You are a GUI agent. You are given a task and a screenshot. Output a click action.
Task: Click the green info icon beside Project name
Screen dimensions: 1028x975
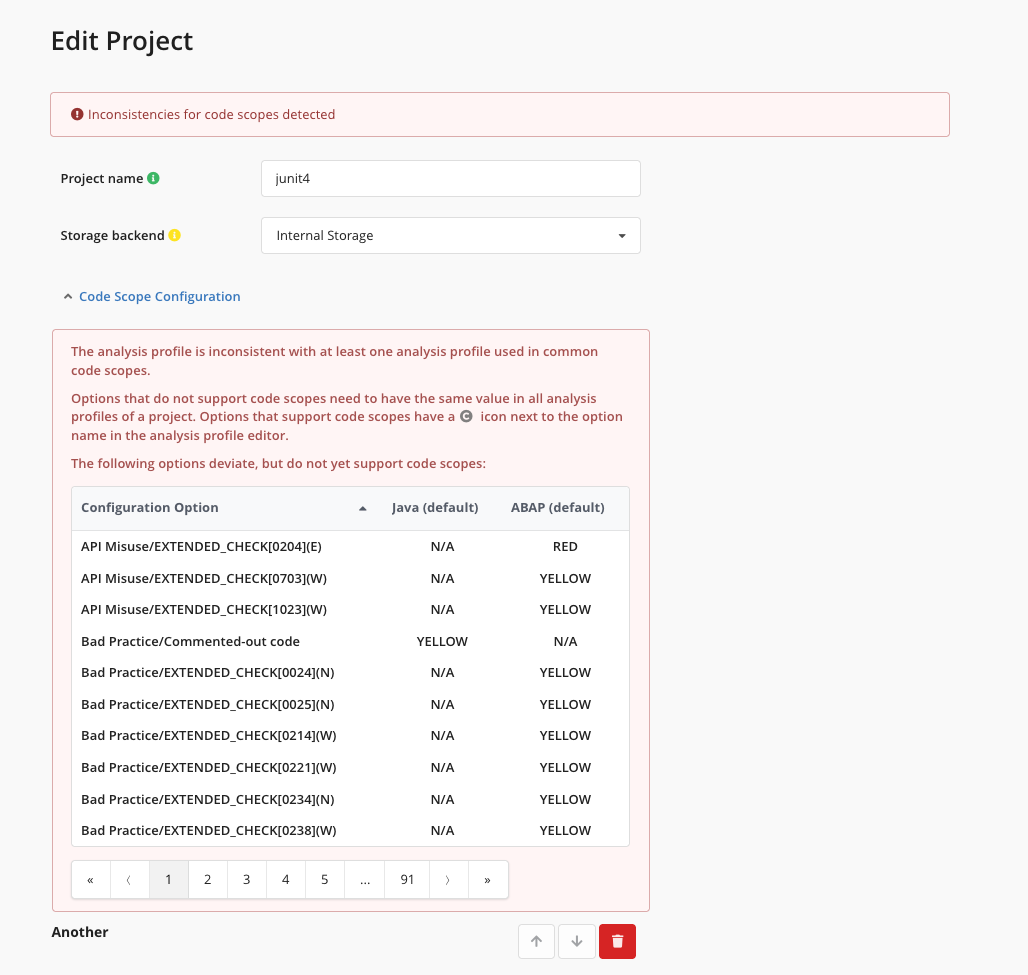pyautogui.click(x=153, y=178)
